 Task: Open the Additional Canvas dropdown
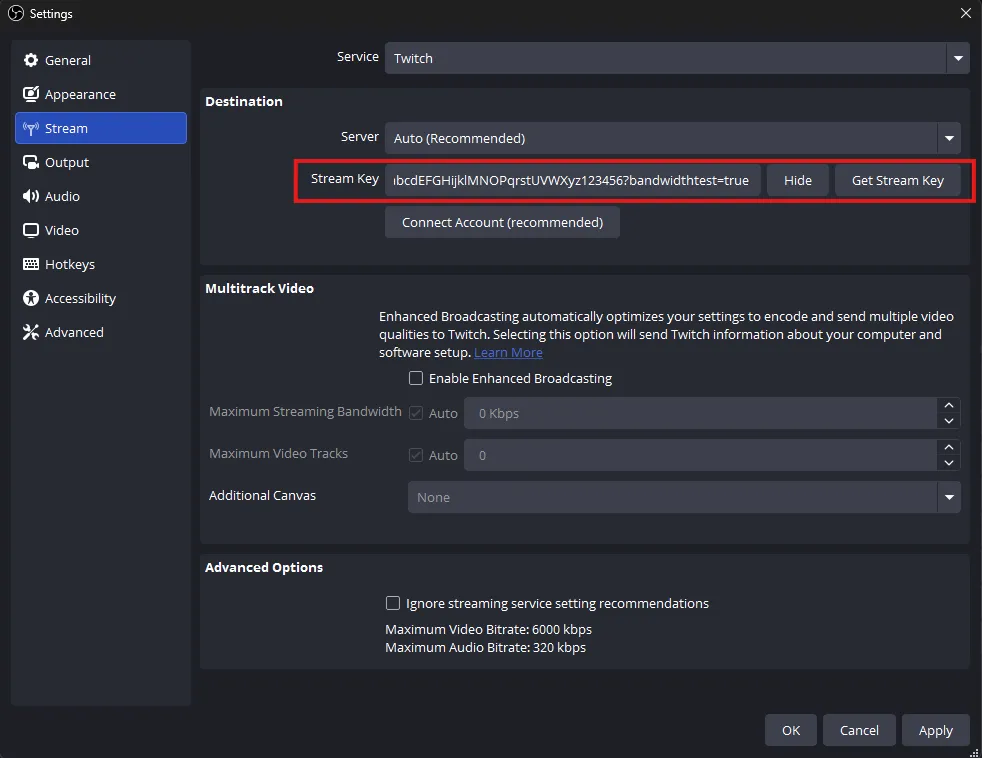point(683,497)
